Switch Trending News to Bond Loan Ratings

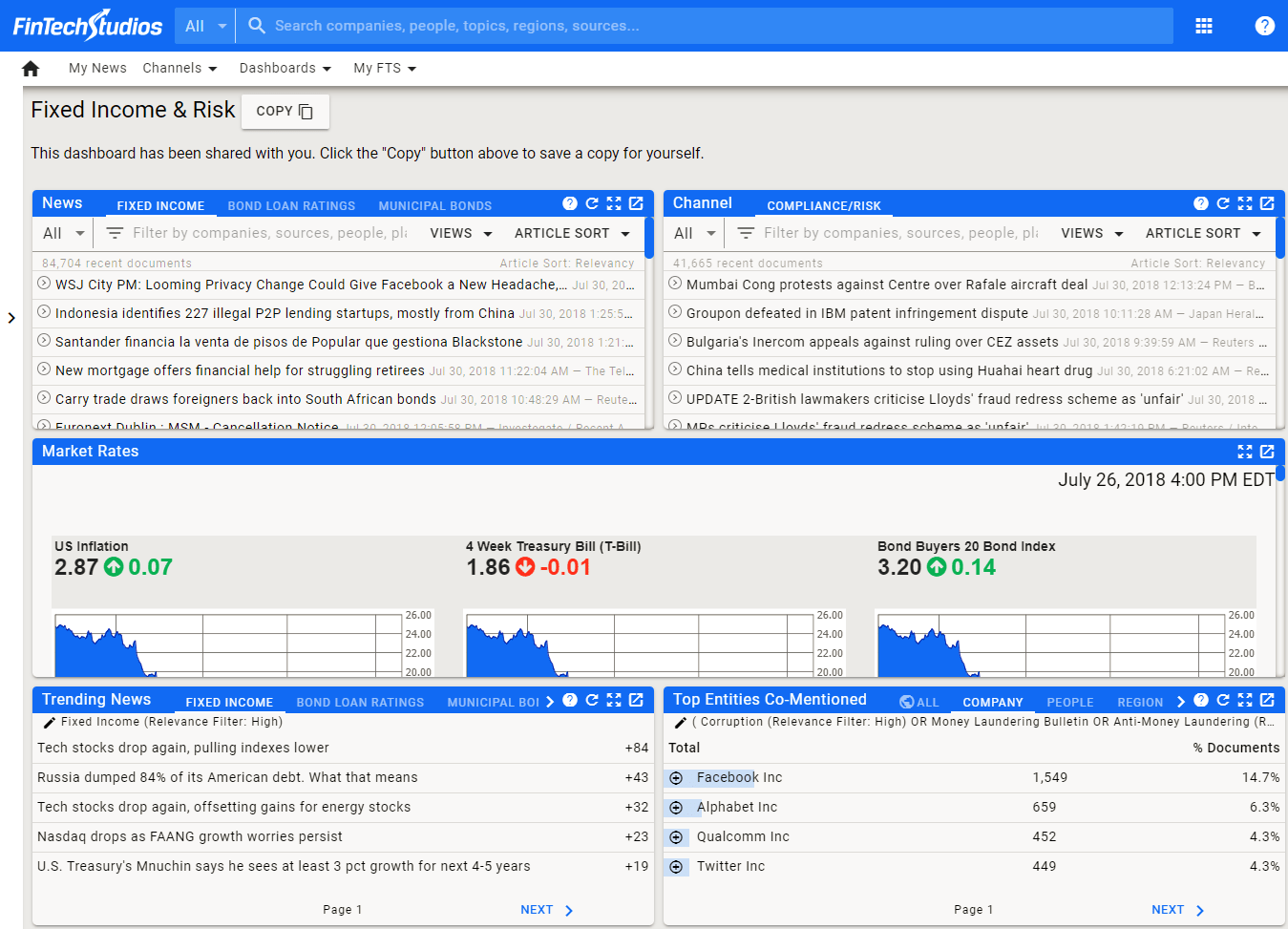tap(360, 702)
